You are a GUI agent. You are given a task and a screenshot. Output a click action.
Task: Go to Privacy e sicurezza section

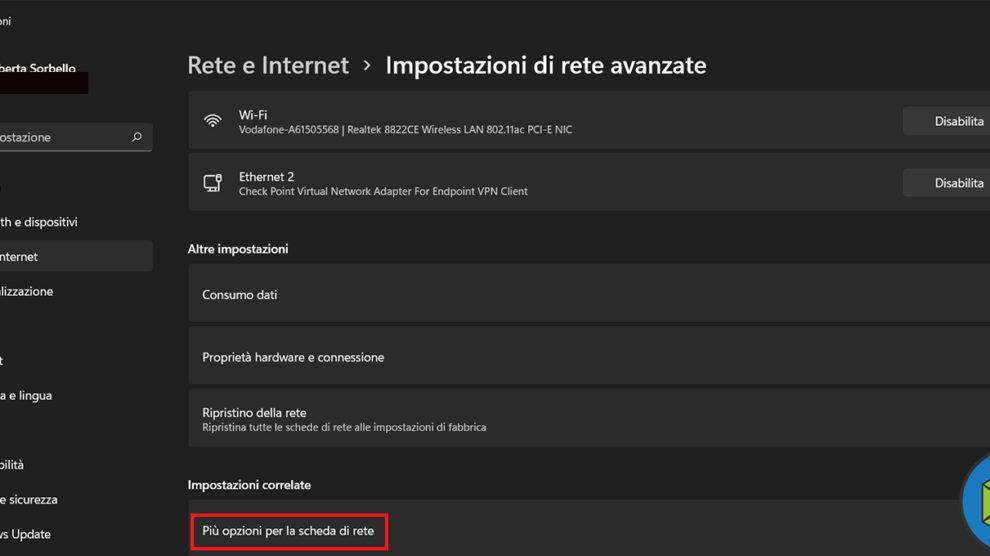click(x=29, y=500)
